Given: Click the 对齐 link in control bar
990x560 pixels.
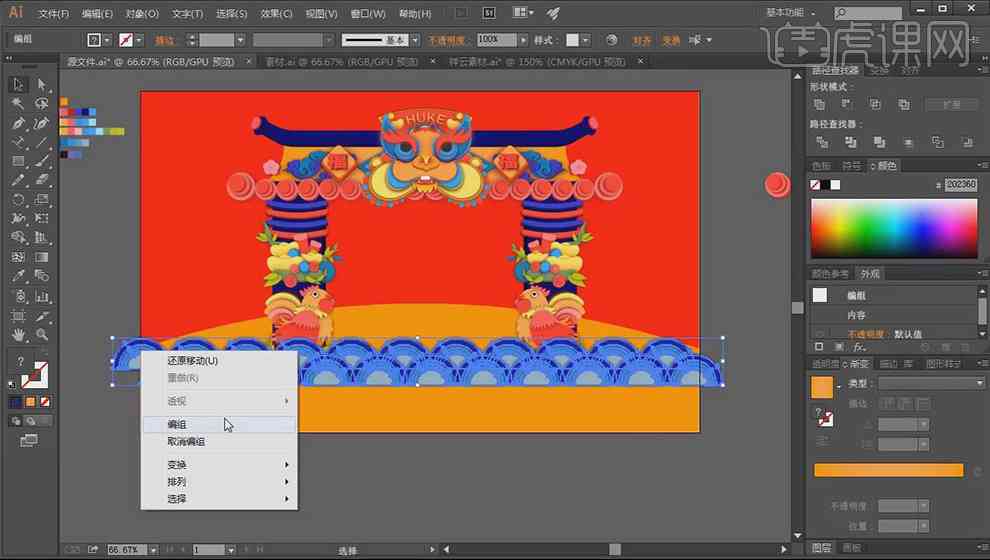Looking at the screenshot, I should (x=642, y=40).
